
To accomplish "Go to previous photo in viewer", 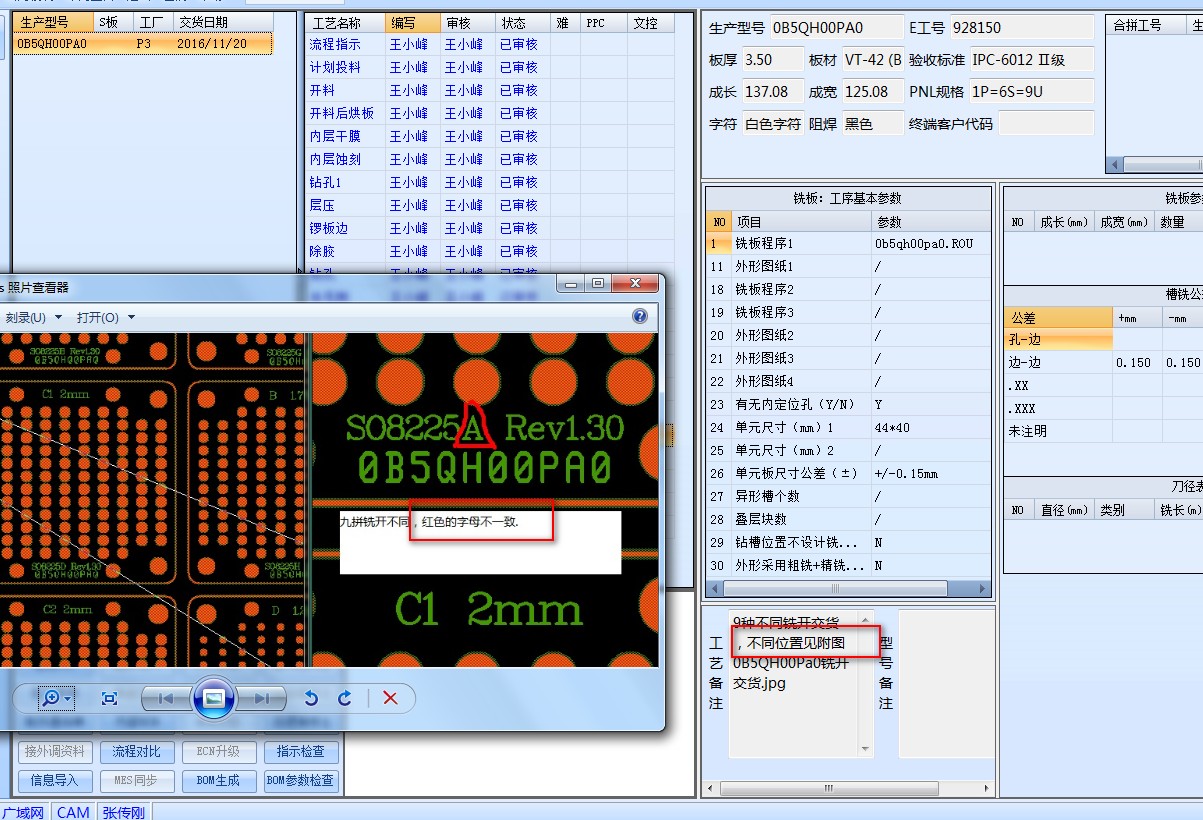I will tap(166, 698).
